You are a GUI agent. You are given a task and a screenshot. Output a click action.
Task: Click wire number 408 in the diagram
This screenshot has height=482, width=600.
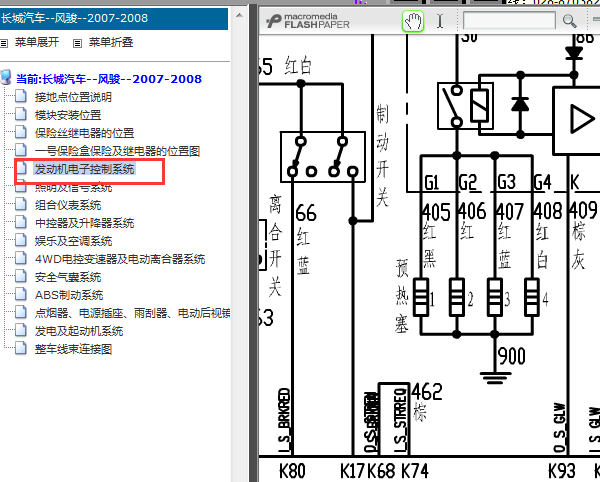[x=548, y=211]
